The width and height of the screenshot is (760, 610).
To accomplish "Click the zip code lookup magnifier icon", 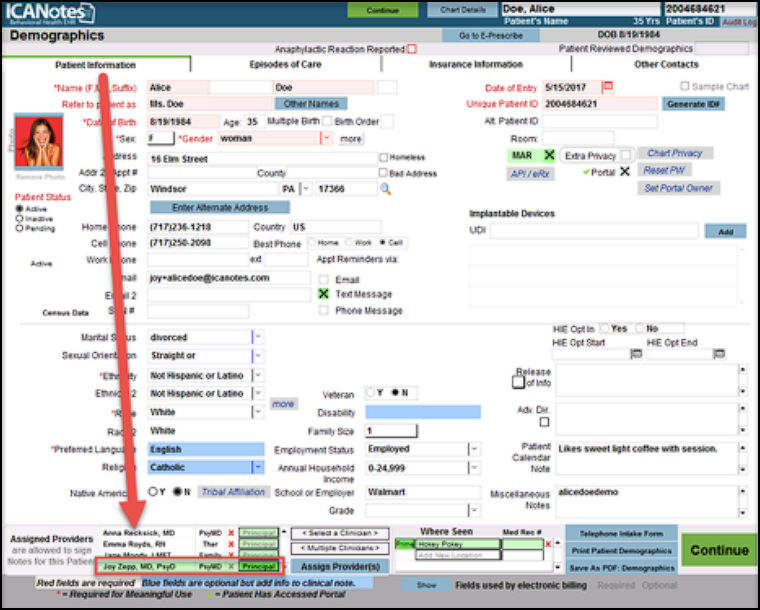I will click(385, 189).
